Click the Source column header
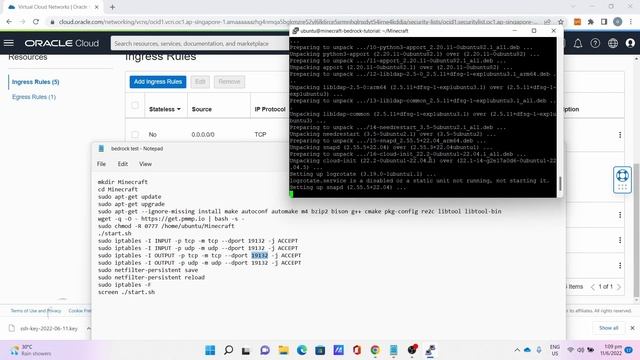The image size is (640, 360). click(202, 109)
